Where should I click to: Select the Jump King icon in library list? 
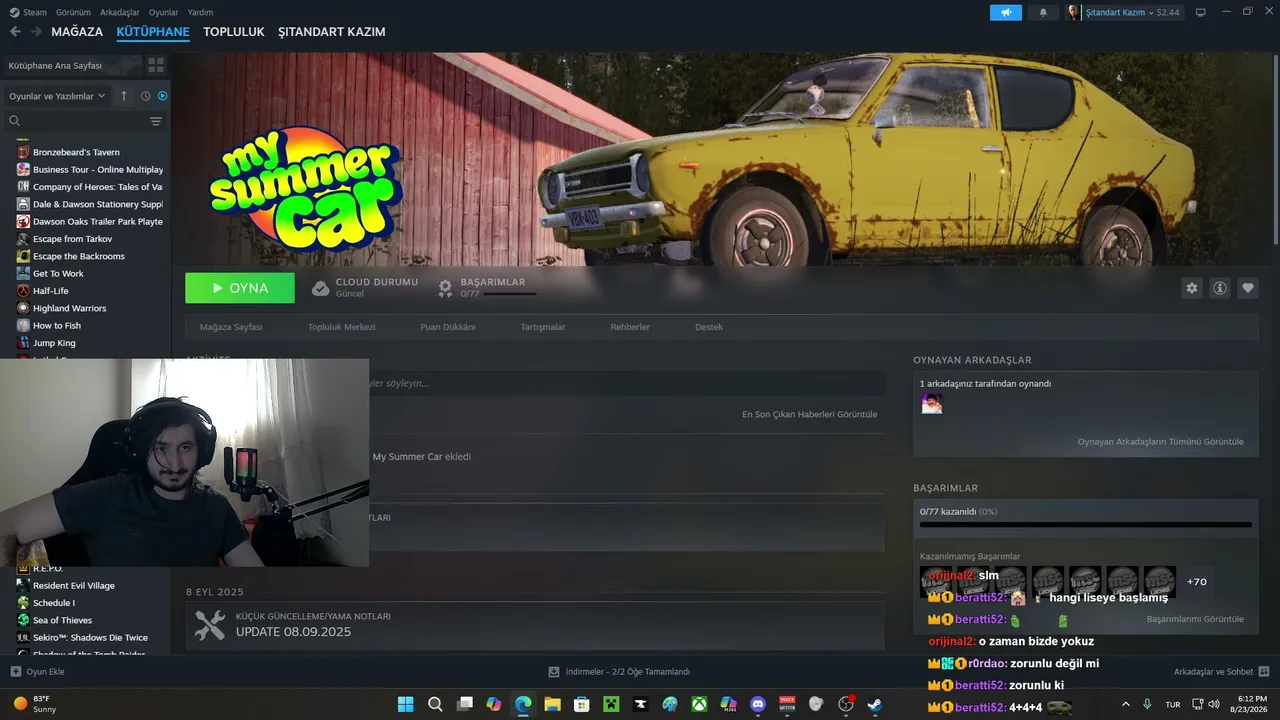[x=23, y=343]
